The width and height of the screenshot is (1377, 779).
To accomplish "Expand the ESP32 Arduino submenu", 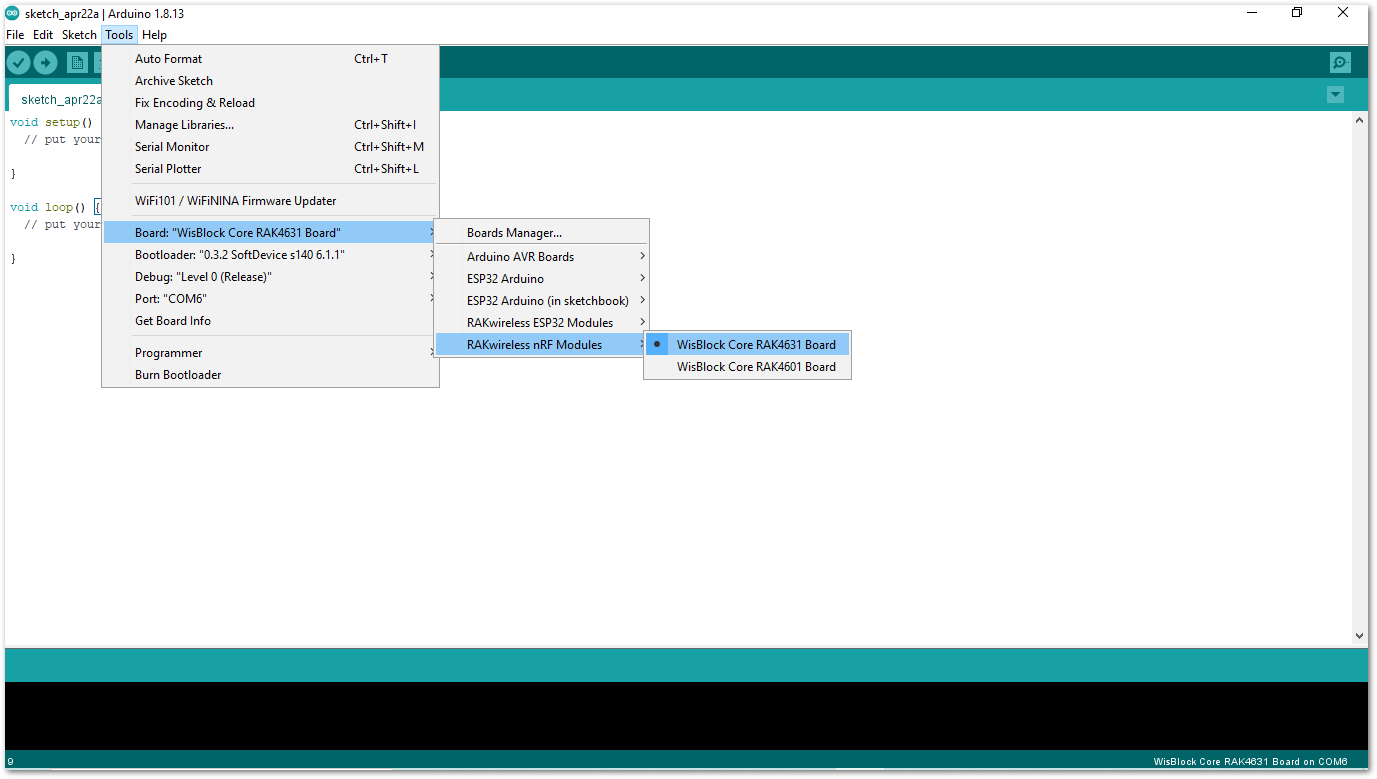I will 542,279.
